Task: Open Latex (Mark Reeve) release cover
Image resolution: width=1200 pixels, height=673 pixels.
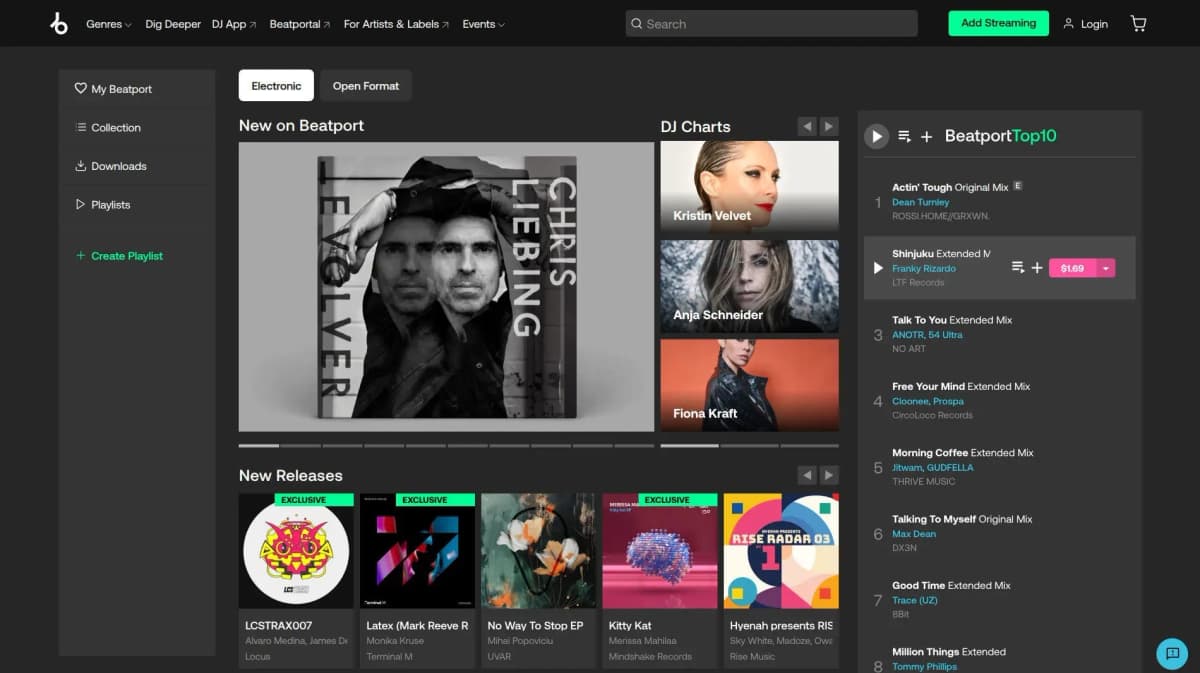Action: (x=417, y=551)
